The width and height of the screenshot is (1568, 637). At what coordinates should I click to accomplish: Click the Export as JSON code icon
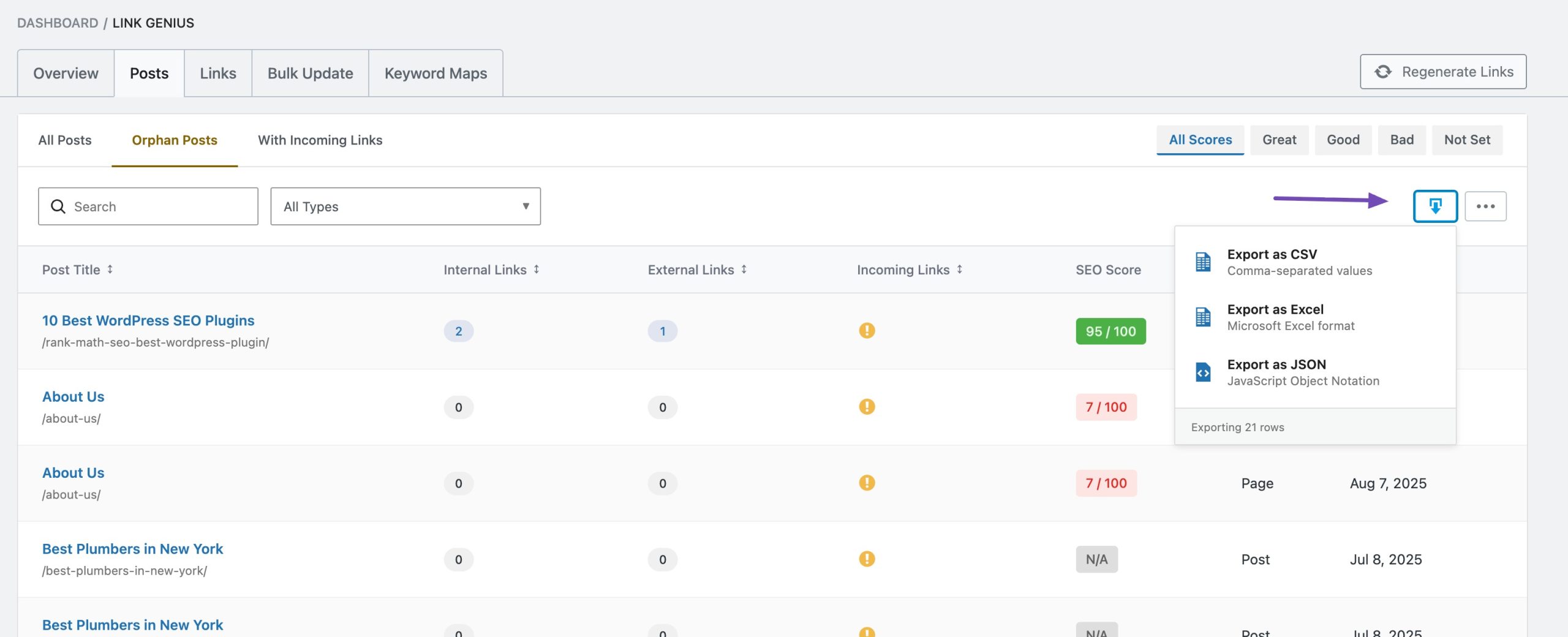pos(1204,372)
